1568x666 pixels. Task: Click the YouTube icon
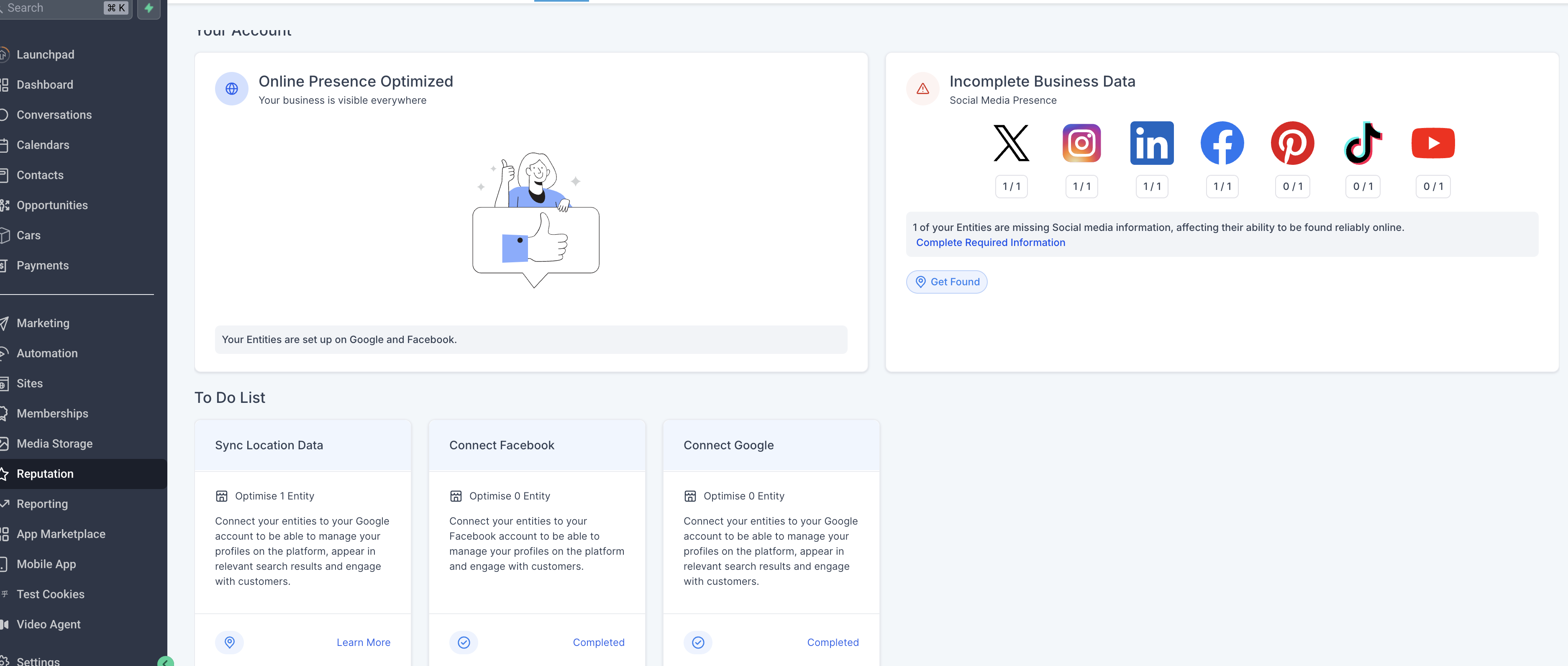1433,143
